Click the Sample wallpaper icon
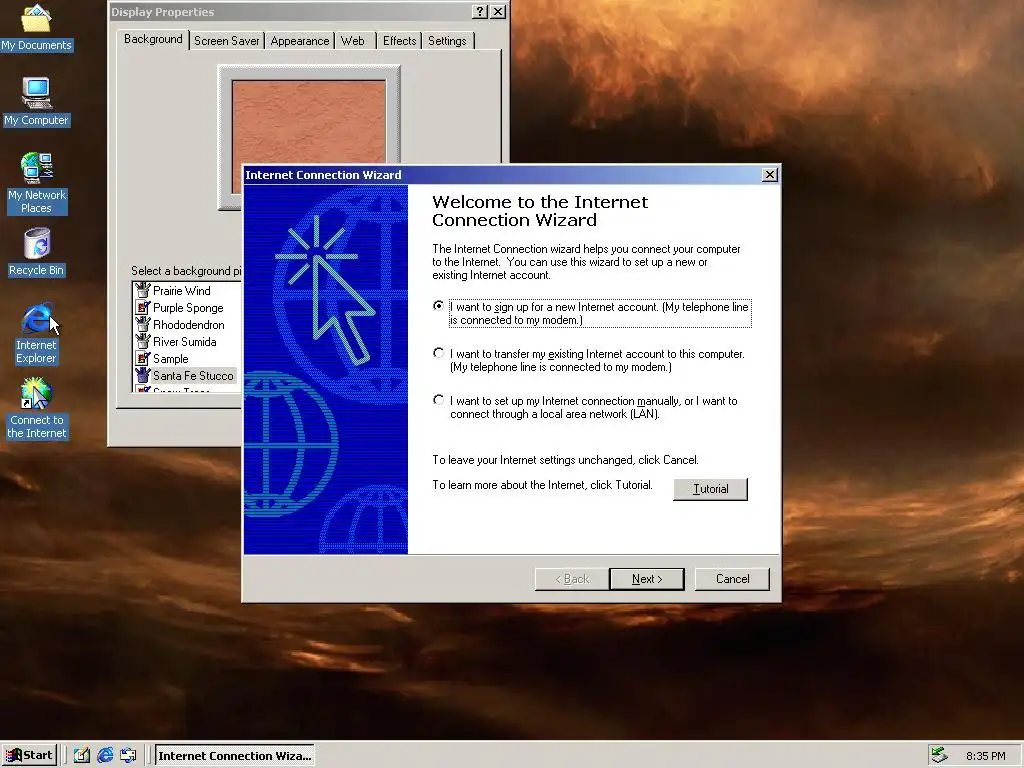 pos(142,359)
